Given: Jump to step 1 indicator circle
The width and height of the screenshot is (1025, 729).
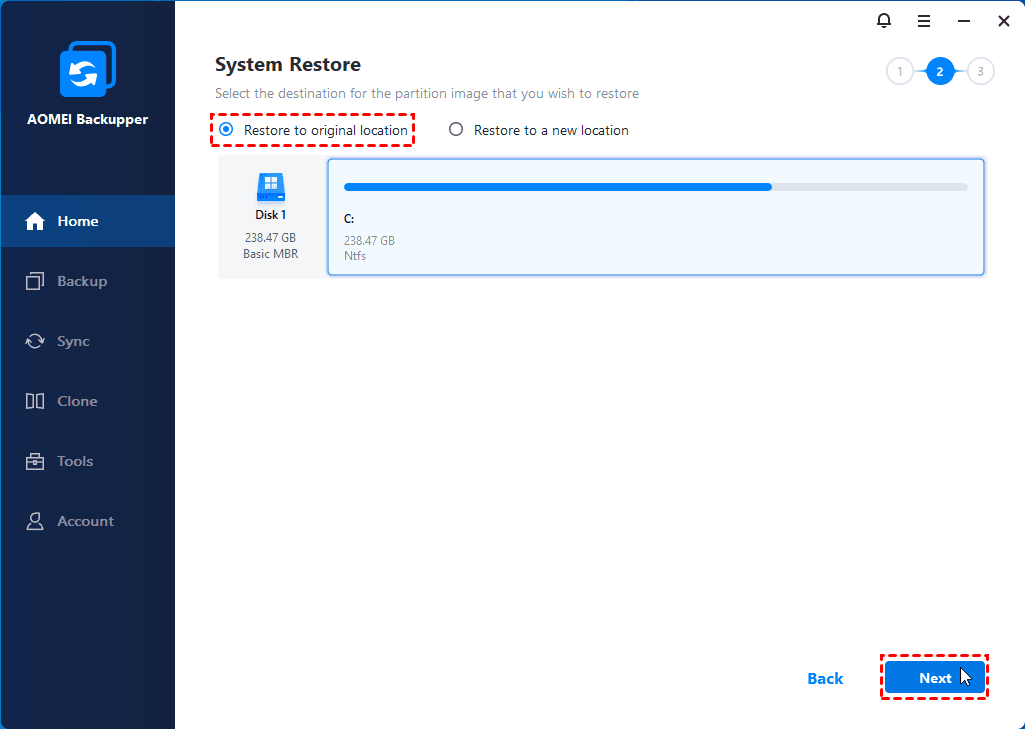Looking at the screenshot, I should coord(899,72).
